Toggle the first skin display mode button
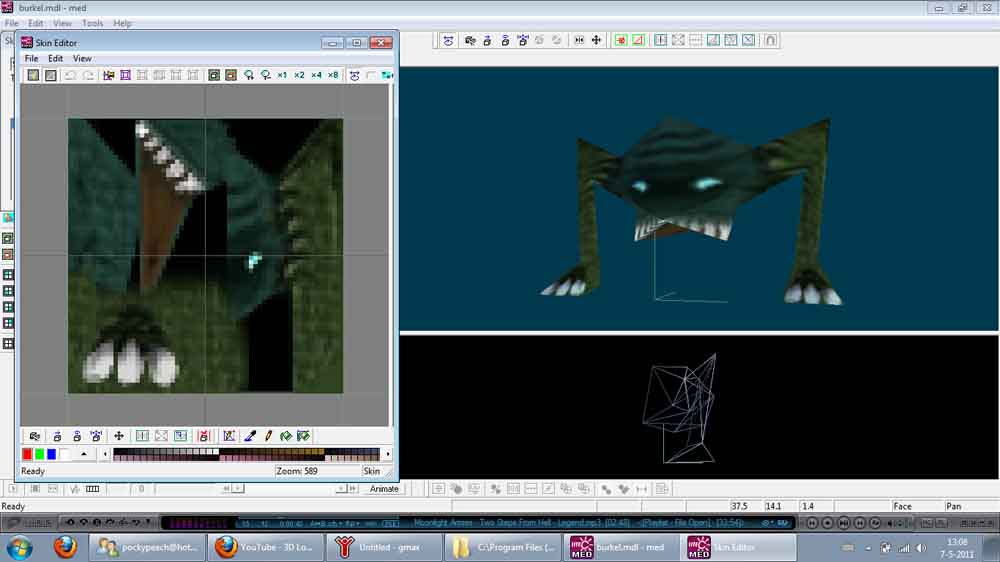 [33, 75]
